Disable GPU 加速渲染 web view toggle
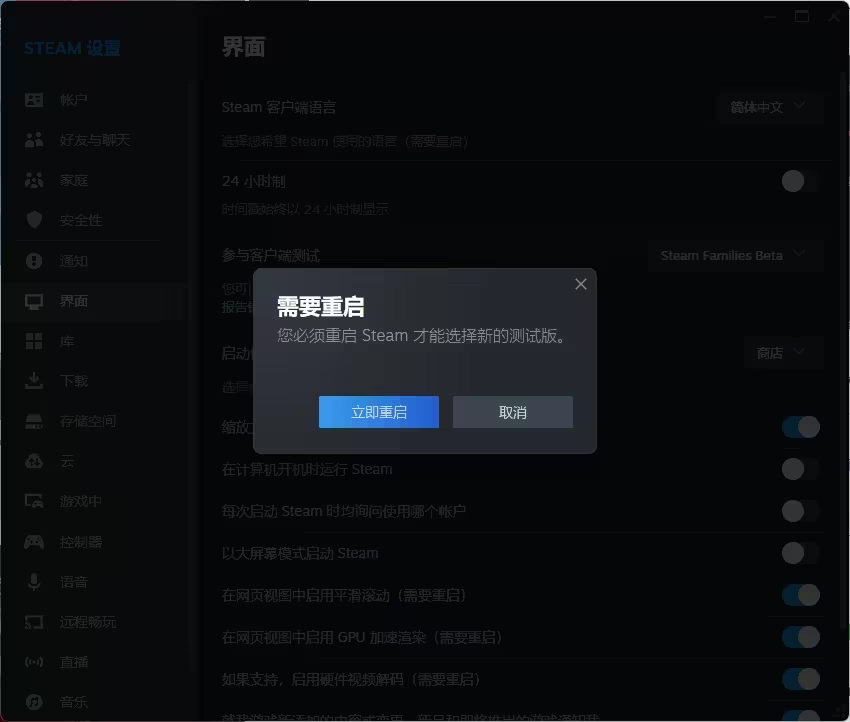 (800, 637)
